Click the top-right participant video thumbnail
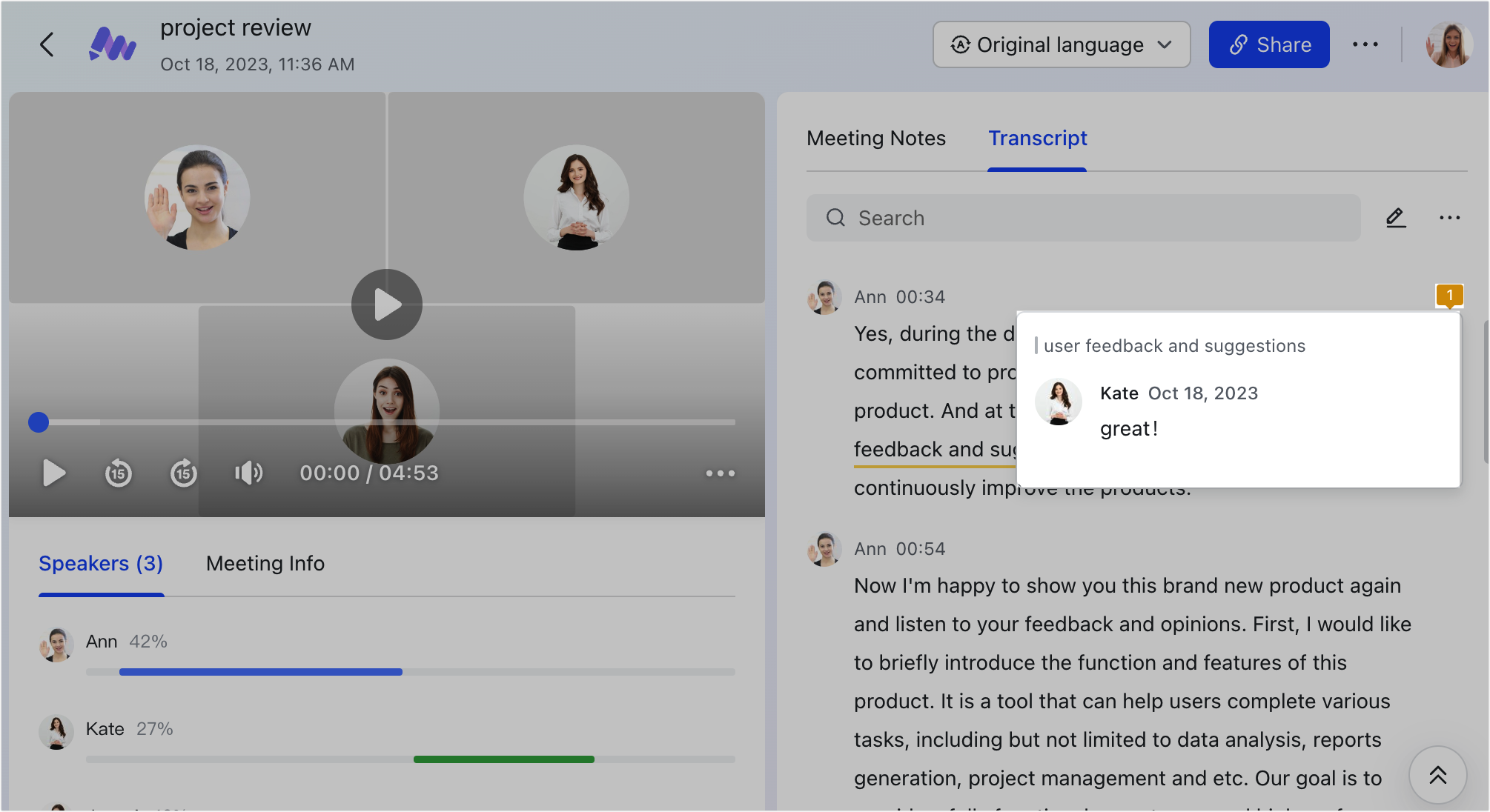Screen dimensions: 1490x812 (x=577, y=197)
